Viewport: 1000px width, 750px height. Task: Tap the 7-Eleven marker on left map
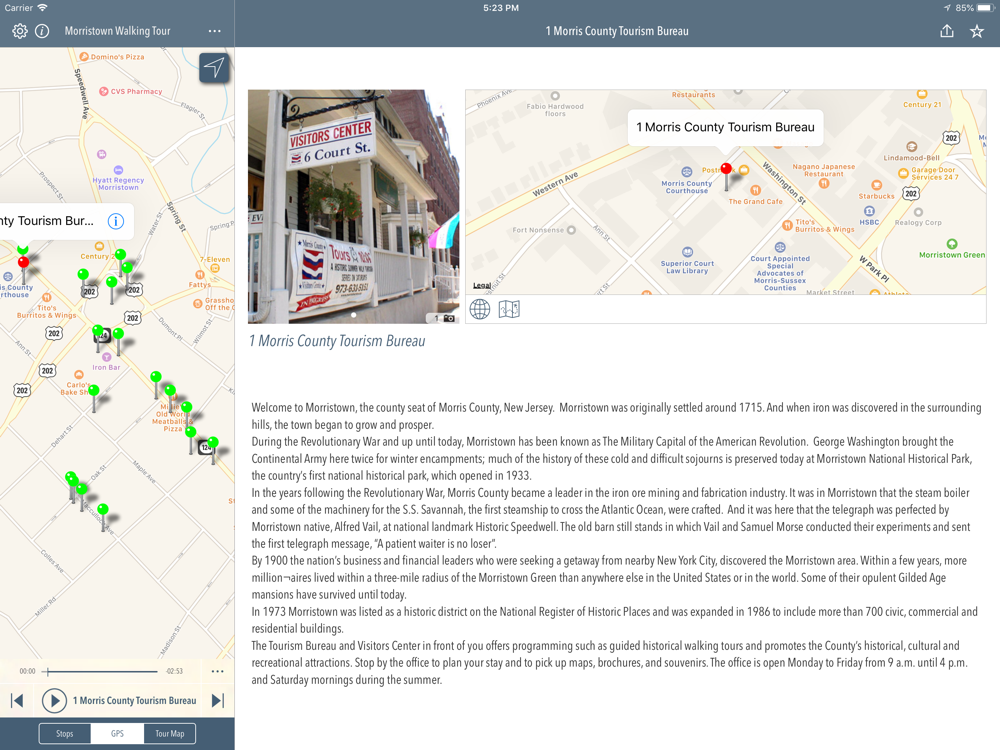point(215,268)
